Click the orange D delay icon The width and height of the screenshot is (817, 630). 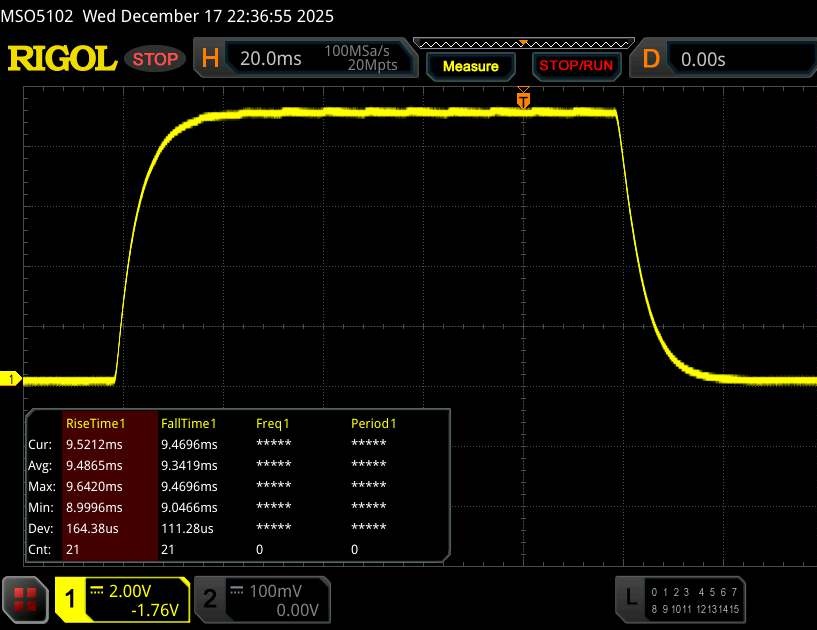pos(651,59)
